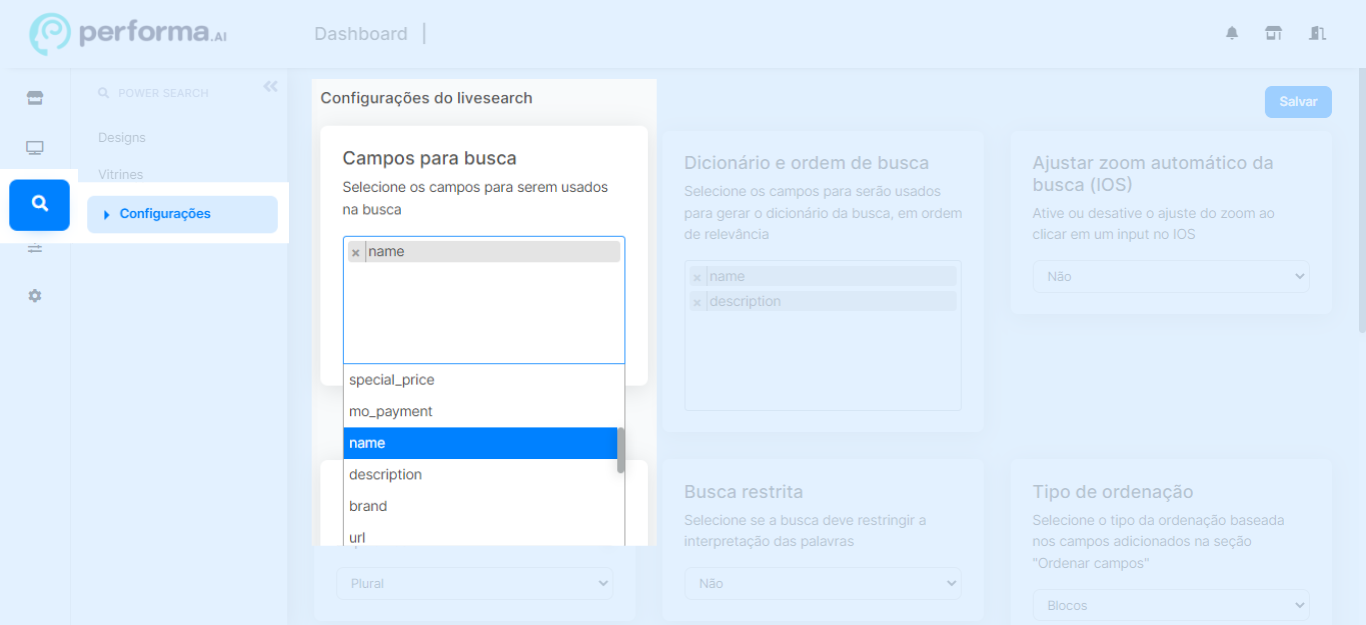The image size is (1366, 625).
Task: Collapse the Power Search panel with the chevron
Action: click(x=269, y=86)
